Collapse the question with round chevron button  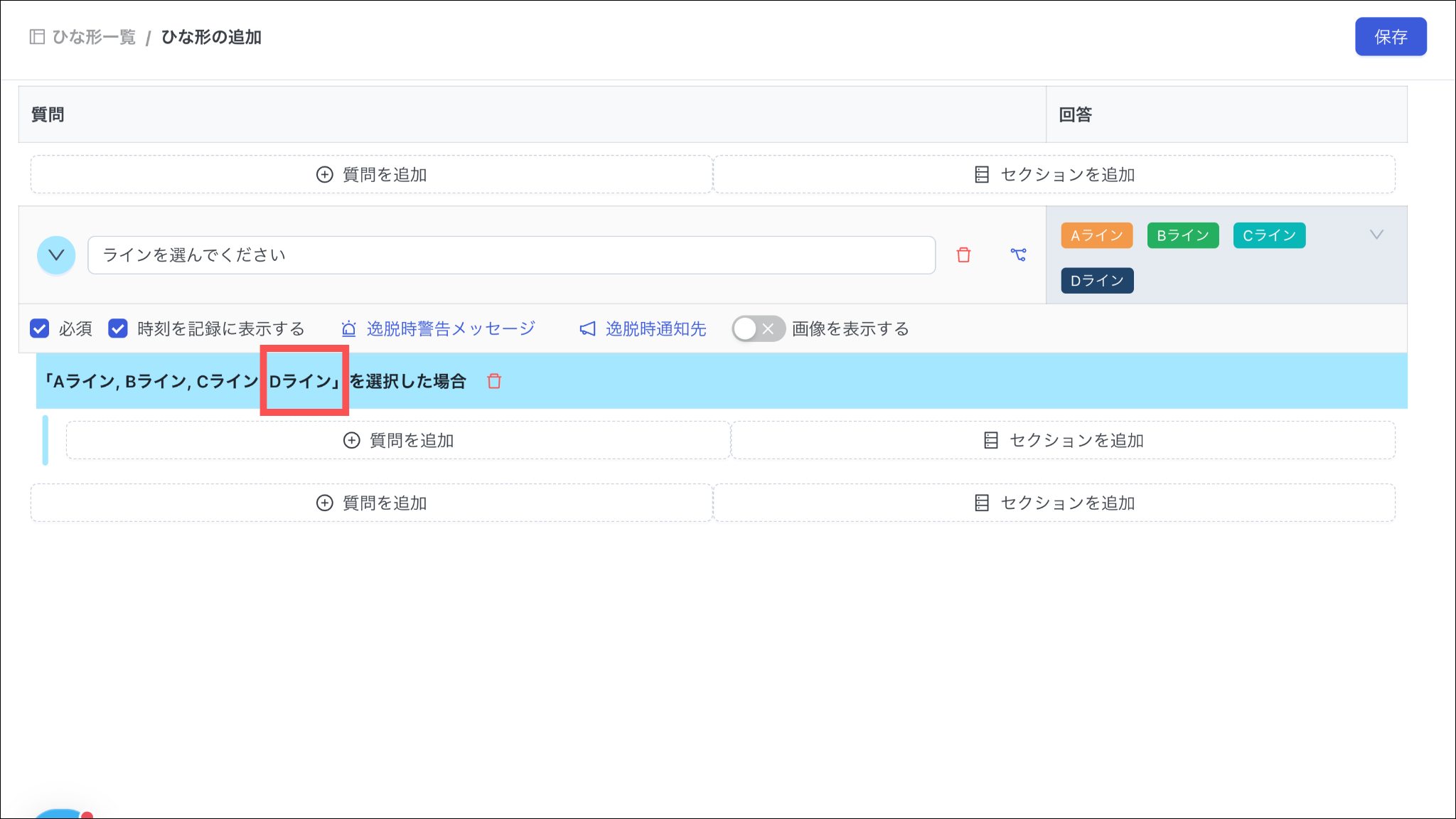(56, 255)
